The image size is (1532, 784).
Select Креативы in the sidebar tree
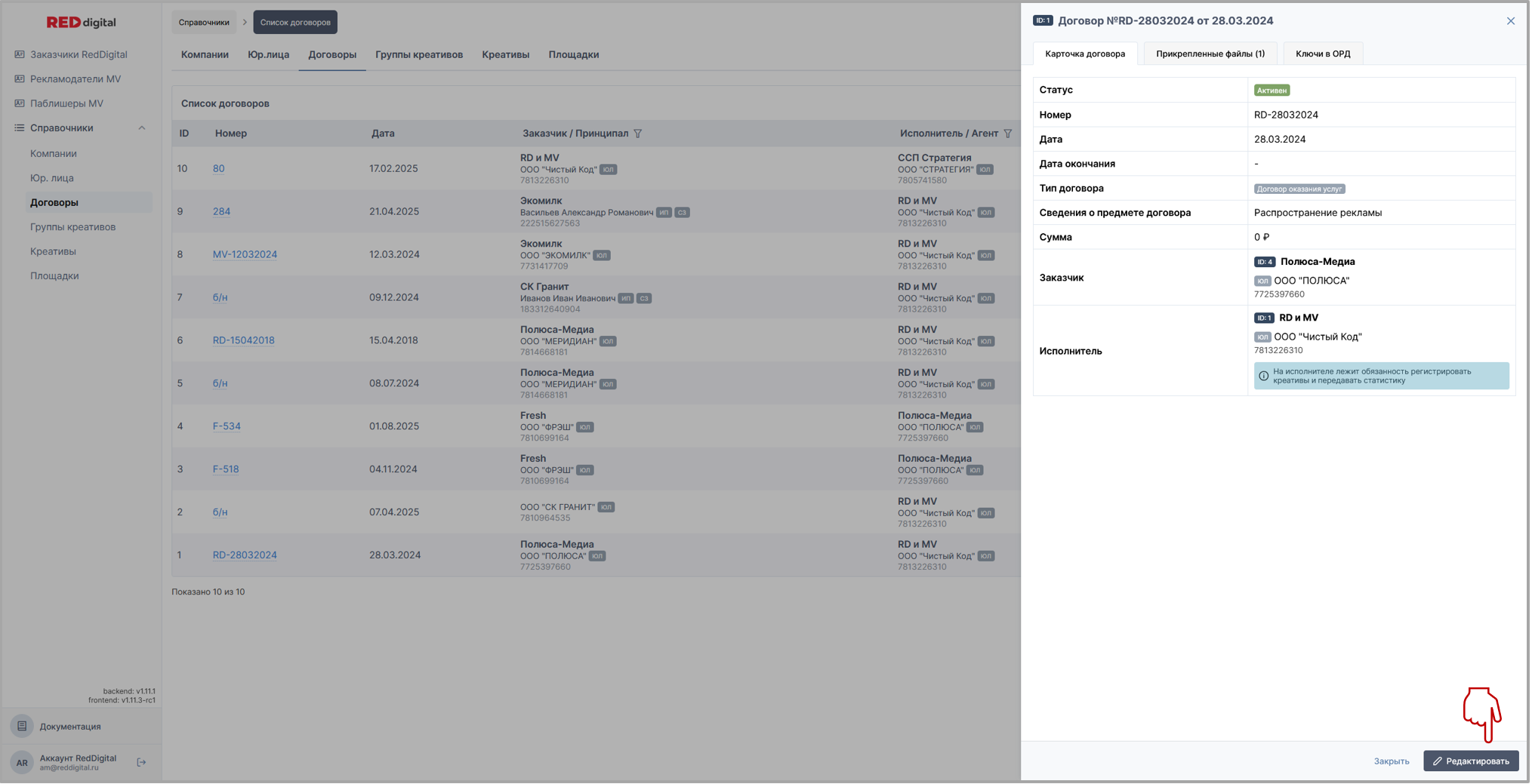pos(53,251)
